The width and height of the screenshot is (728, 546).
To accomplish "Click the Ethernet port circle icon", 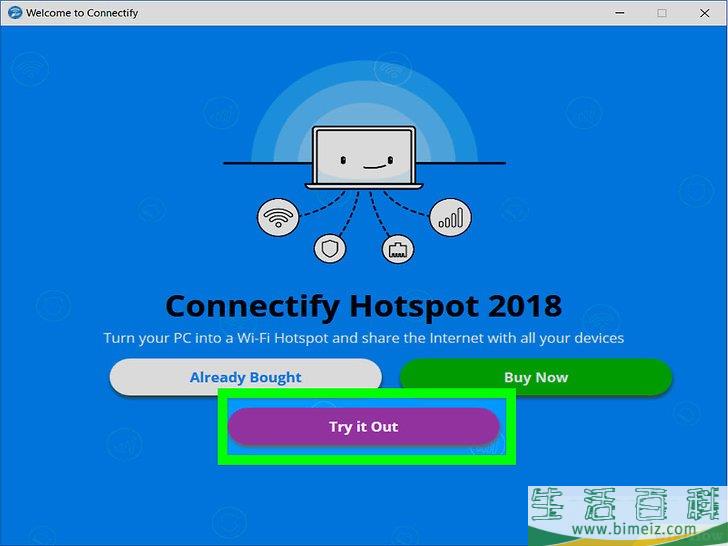I will [398, 249].
